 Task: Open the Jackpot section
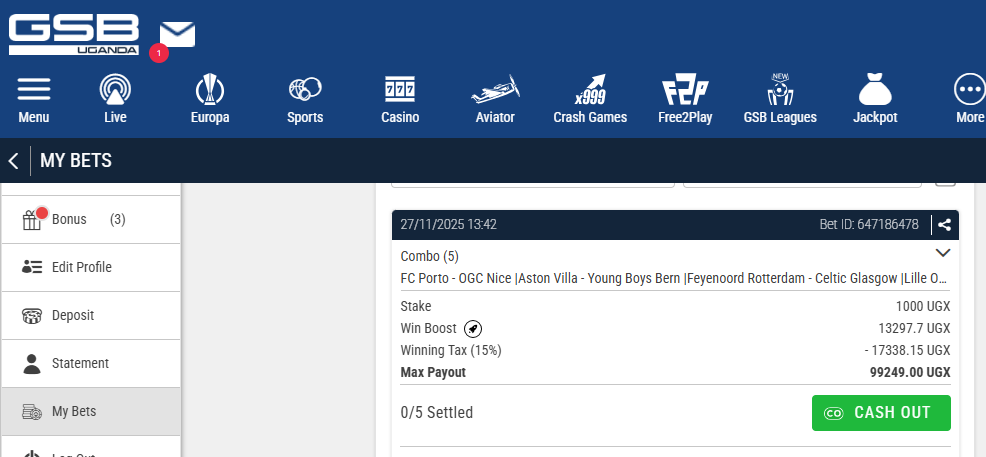[x=875, y=99]
